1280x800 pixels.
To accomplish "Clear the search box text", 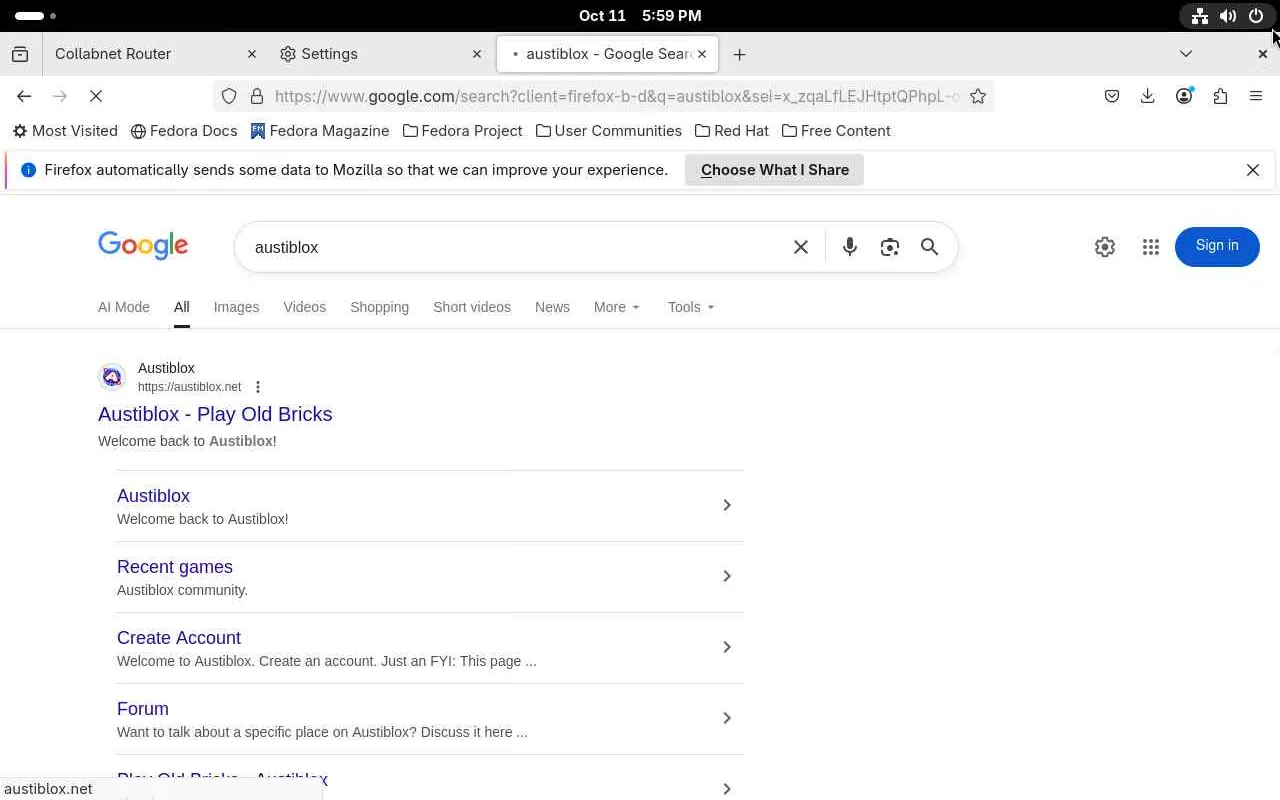I will tap(800, 247).
